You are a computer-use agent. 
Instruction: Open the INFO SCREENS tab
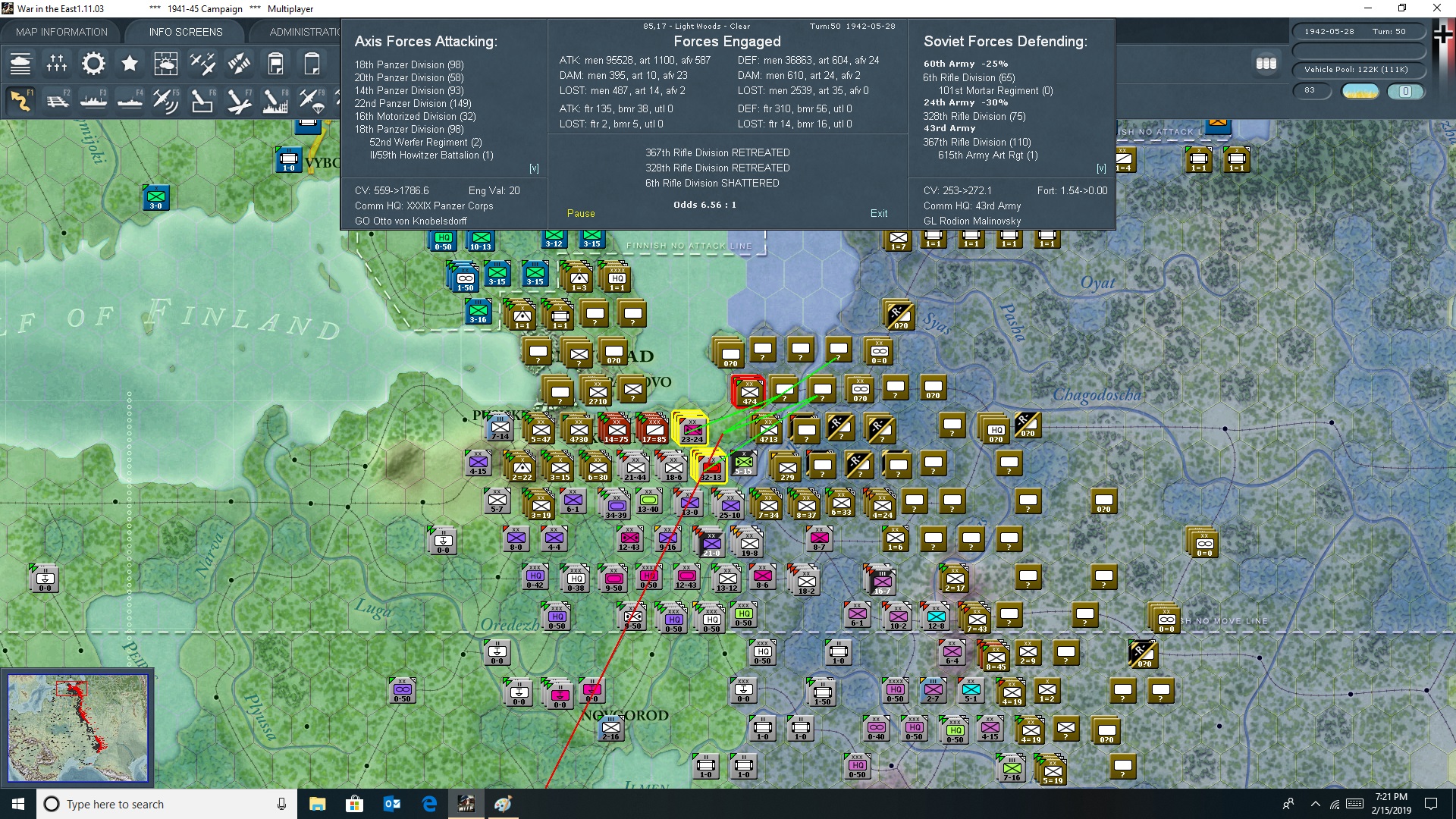[x=186, y=32]
